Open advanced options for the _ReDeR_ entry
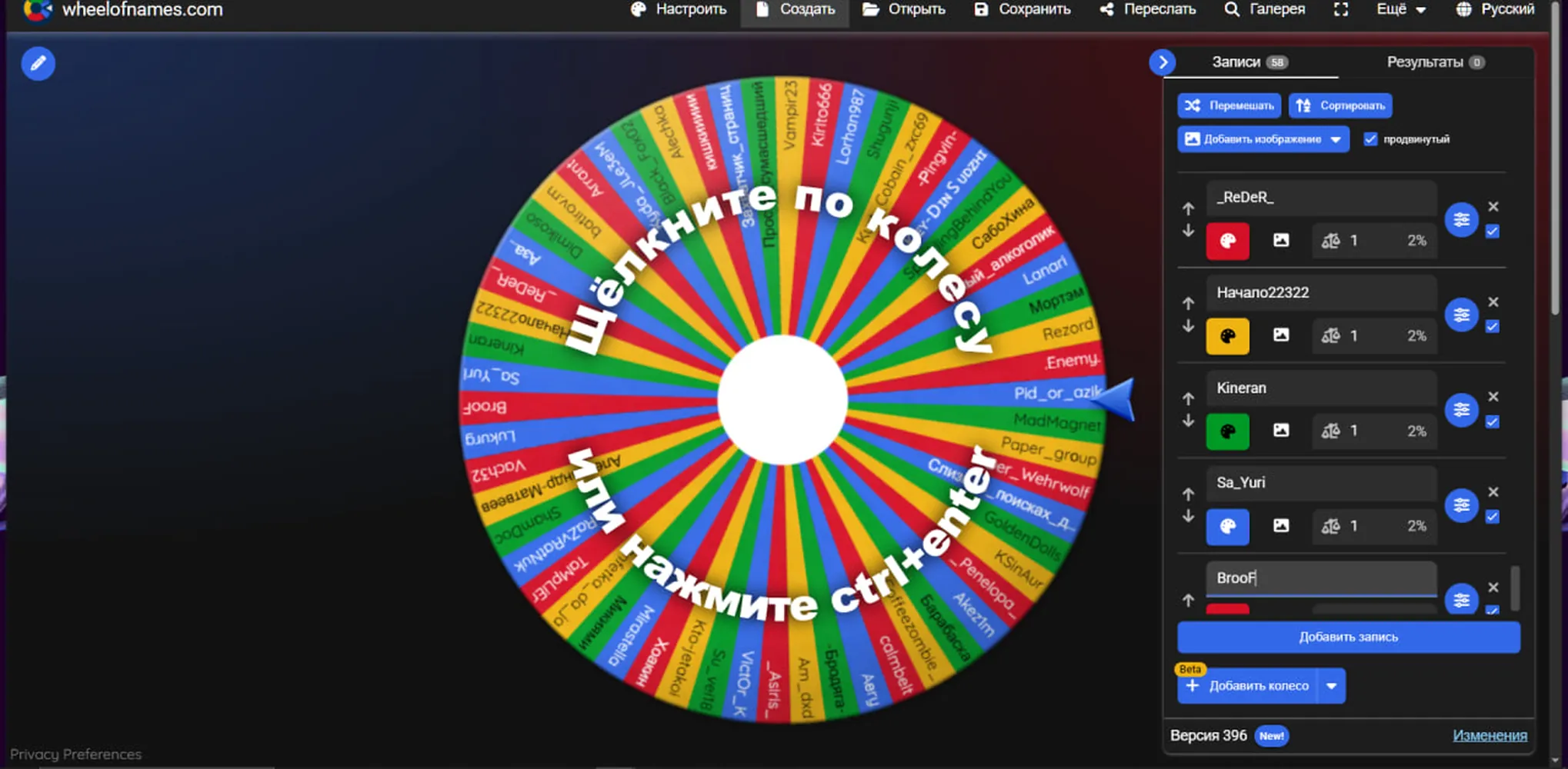This screenshot has width=1568, height=769. (x=1461, y=220)
